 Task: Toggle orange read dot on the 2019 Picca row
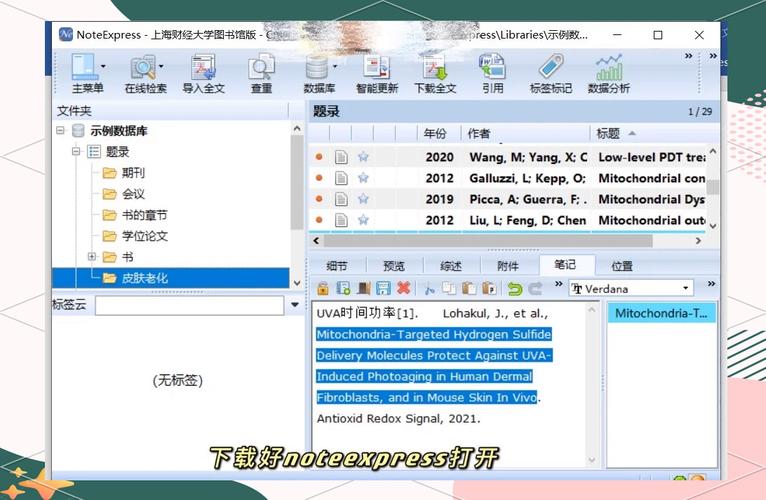319,199
